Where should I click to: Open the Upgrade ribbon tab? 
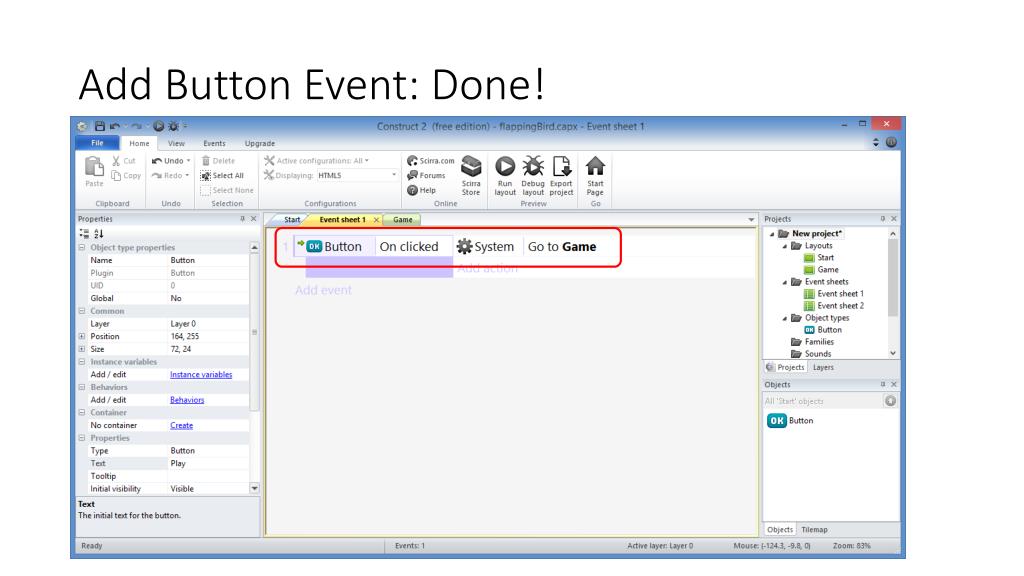point(260,143)
